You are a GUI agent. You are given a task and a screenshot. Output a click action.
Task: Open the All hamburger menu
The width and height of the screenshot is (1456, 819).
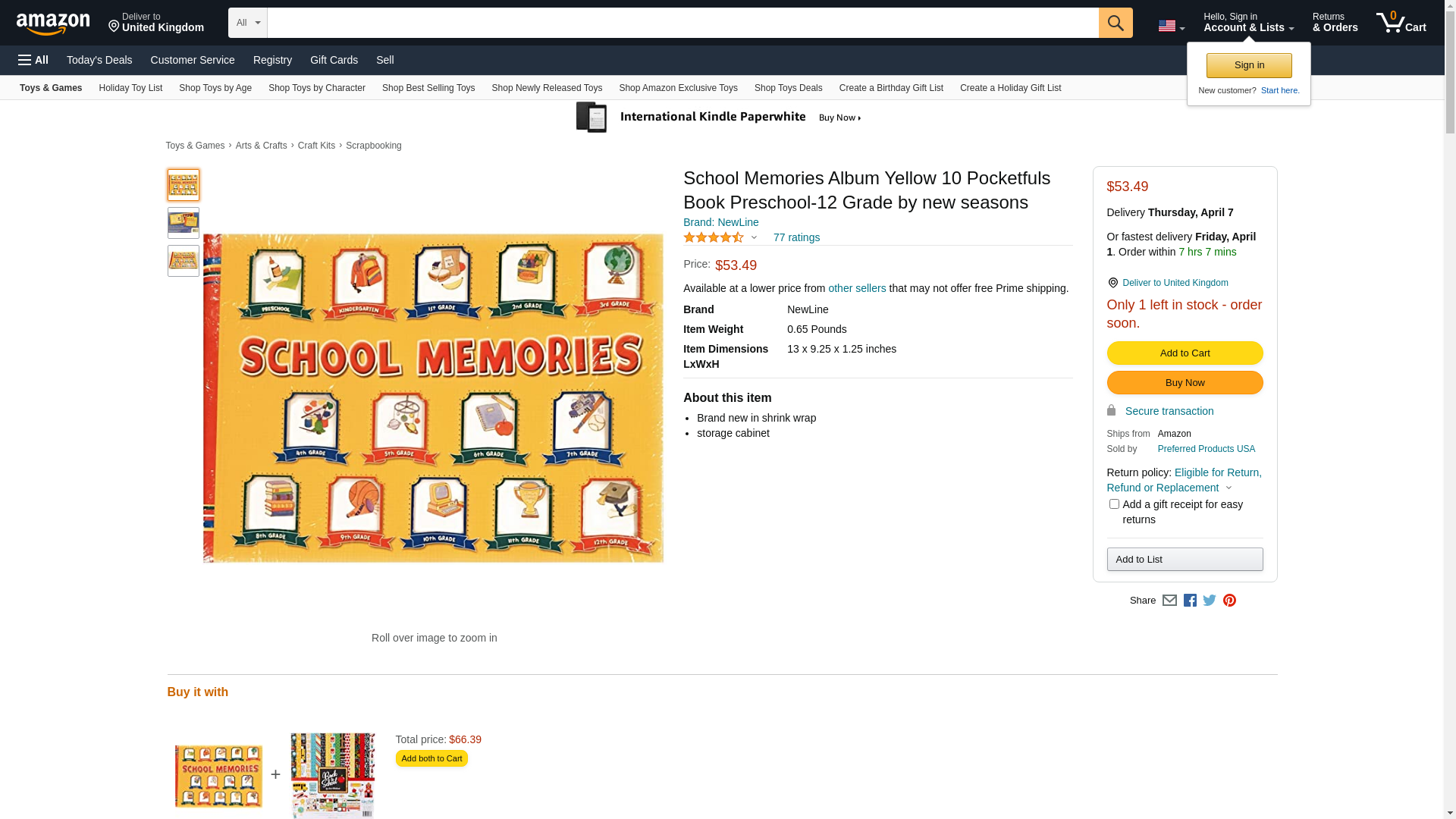tap(33, 60)
